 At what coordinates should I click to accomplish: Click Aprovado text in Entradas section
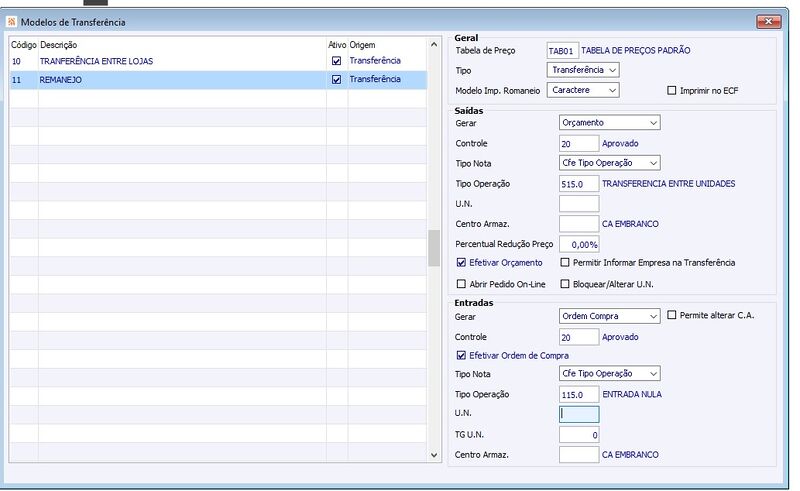coord(620,337)
